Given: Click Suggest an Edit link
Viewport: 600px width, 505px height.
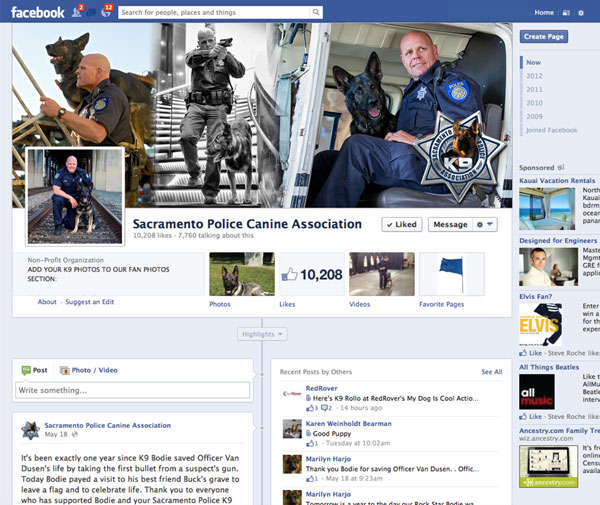Looking at the screenshot, I should [x=90, y=302].
